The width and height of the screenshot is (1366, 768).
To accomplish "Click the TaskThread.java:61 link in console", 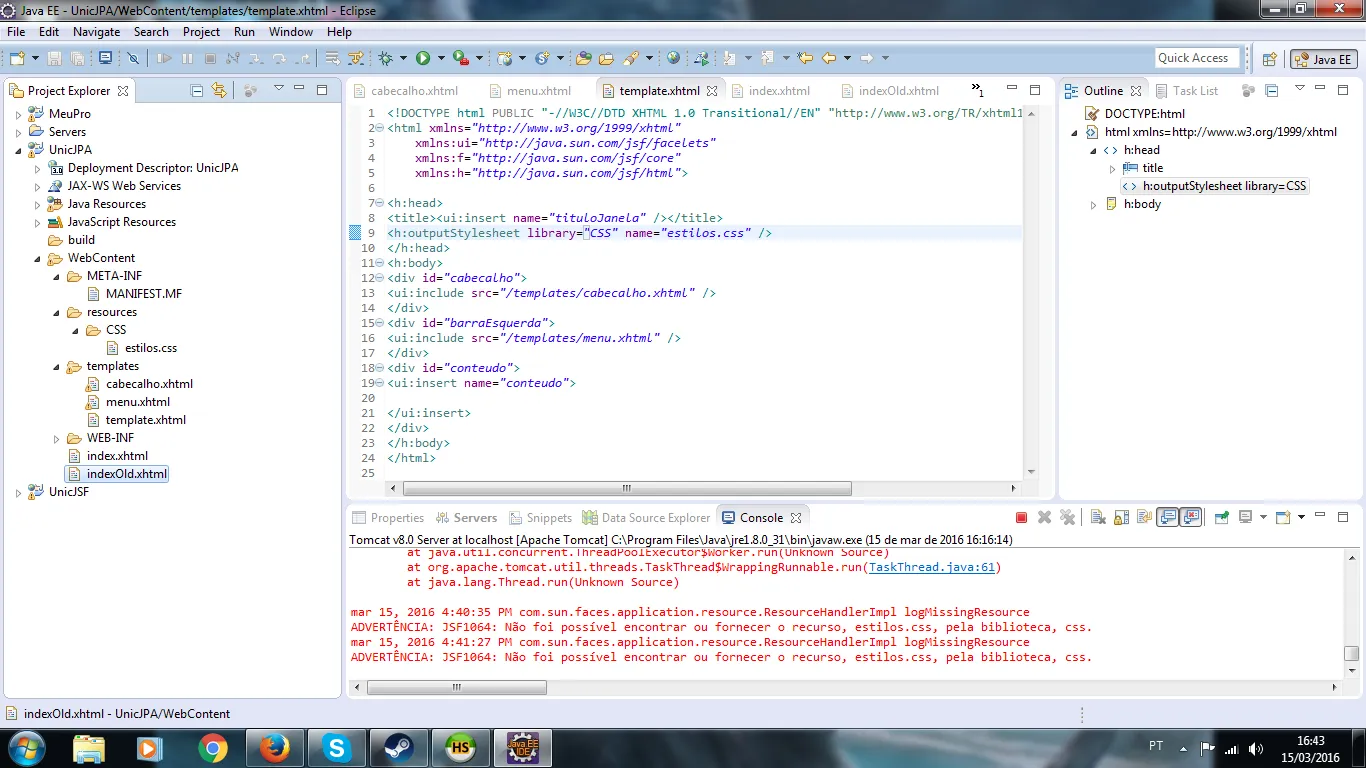I will pyautogui.click(x=932, y=567).
